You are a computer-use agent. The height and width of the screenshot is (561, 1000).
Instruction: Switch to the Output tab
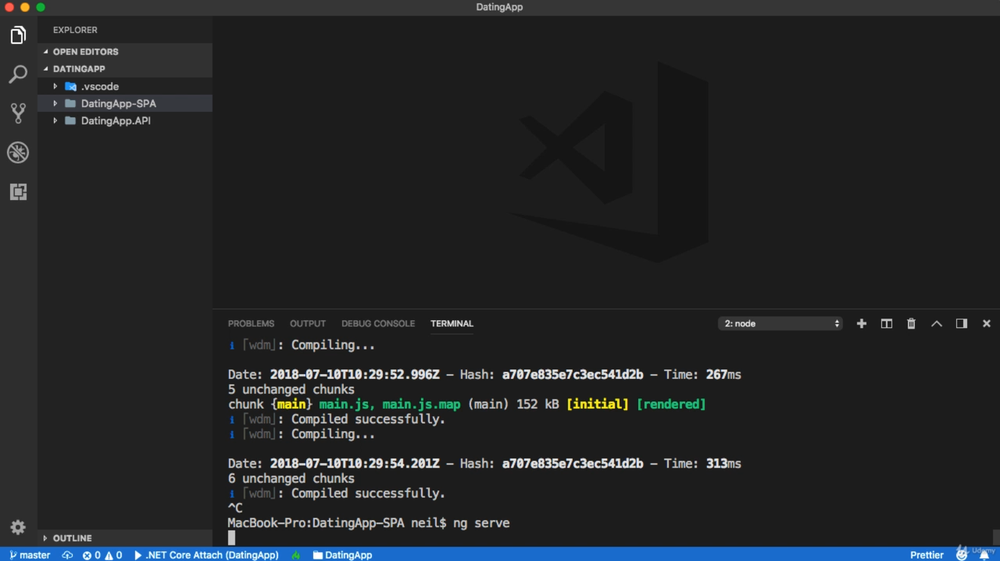point(307,324)
